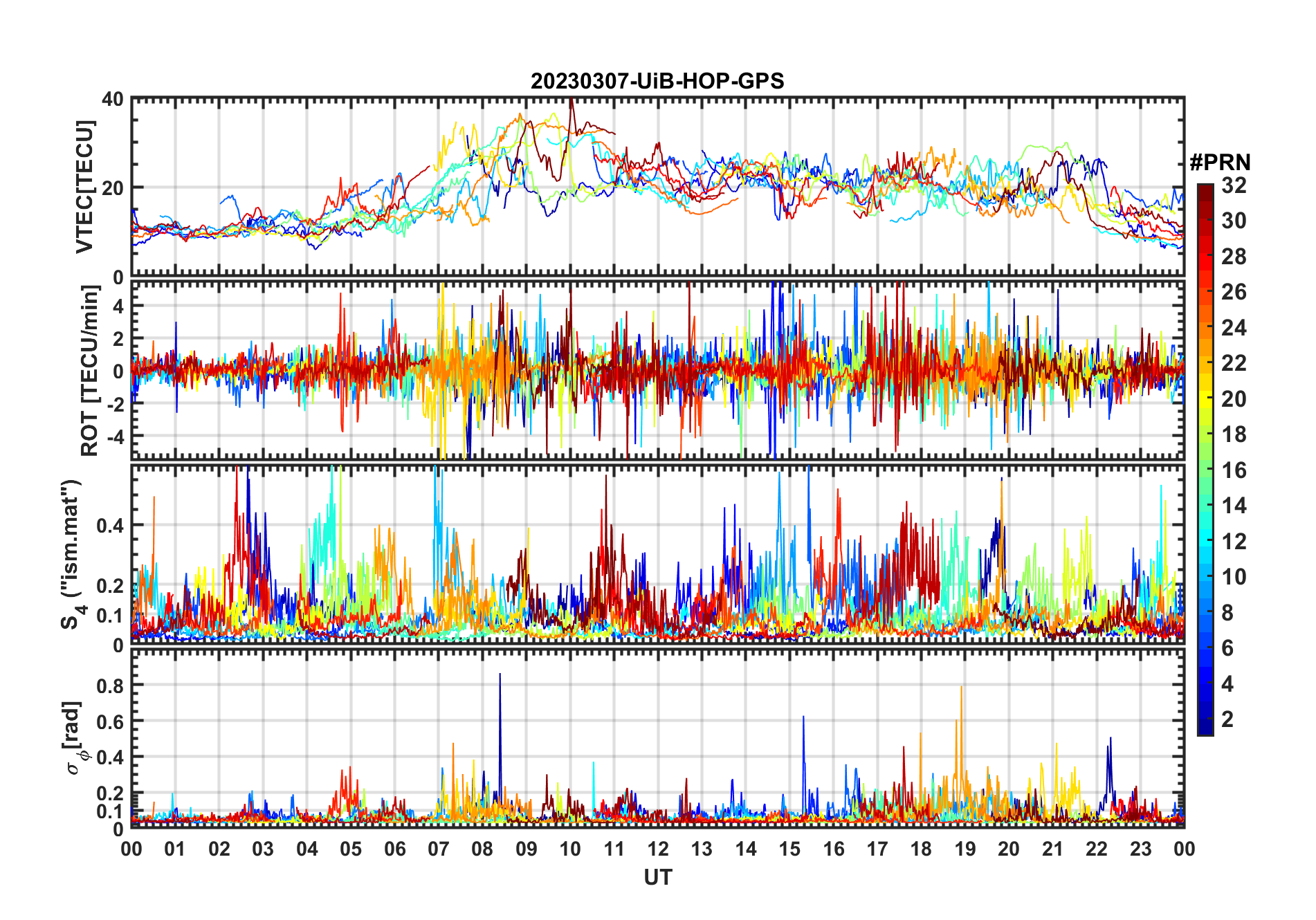
Task: Click the sigma phi y-axis tick 0.8
Action: pos(110,686)
